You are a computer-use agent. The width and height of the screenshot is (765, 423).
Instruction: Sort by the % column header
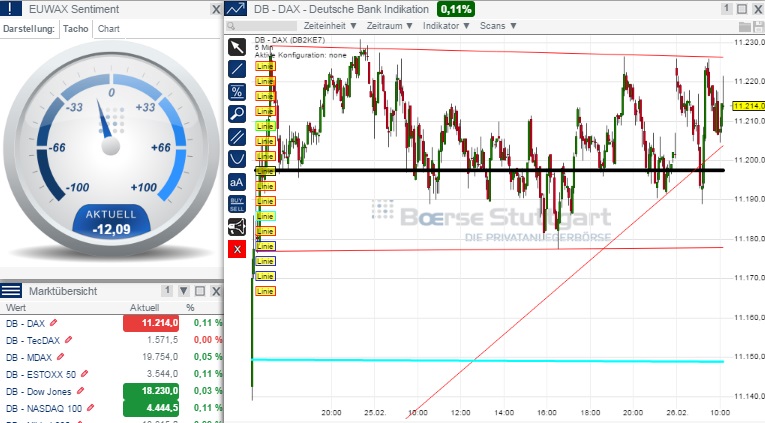click(x=190, y=308)
